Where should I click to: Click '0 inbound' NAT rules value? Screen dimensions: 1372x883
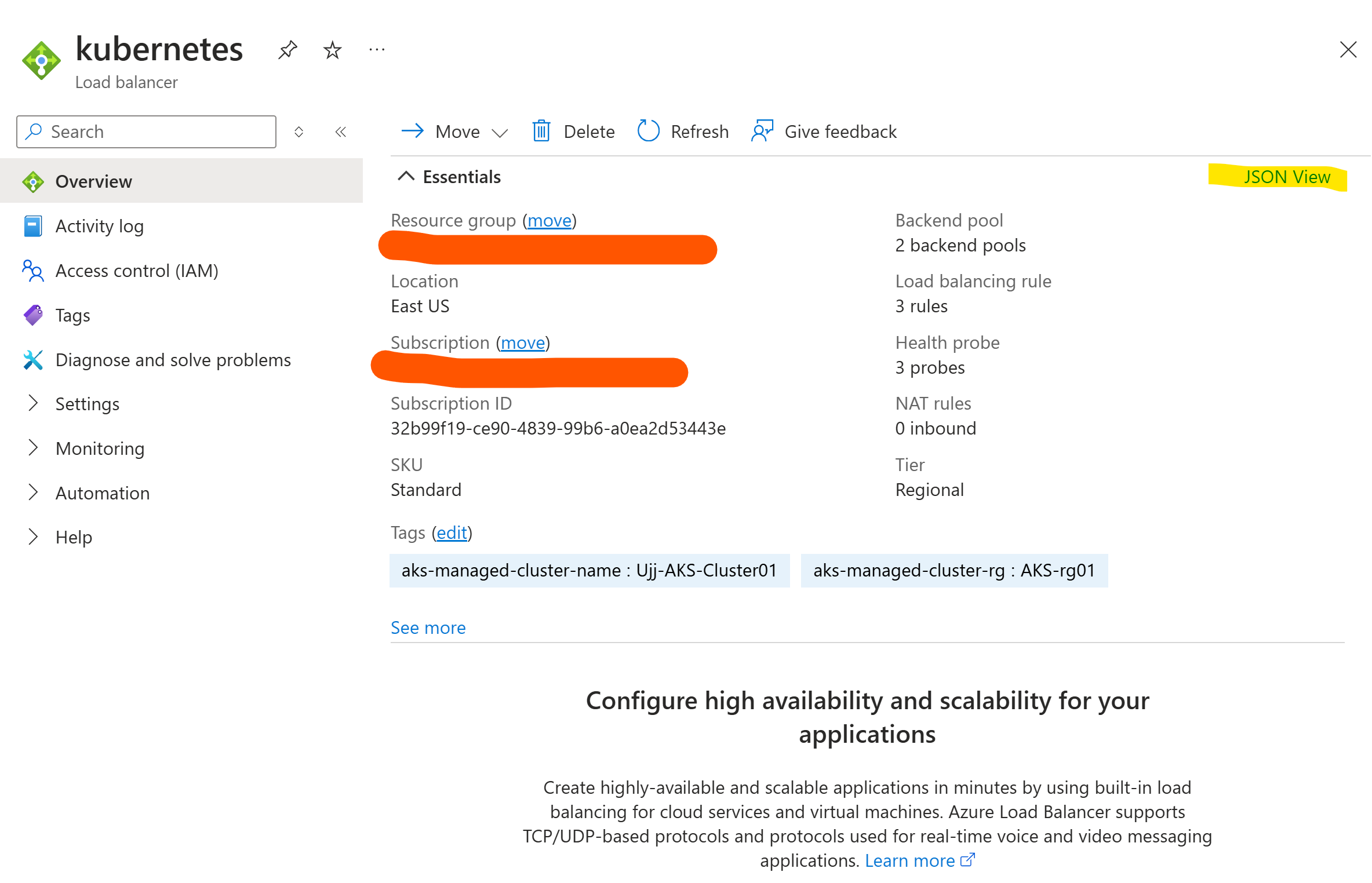936,429
